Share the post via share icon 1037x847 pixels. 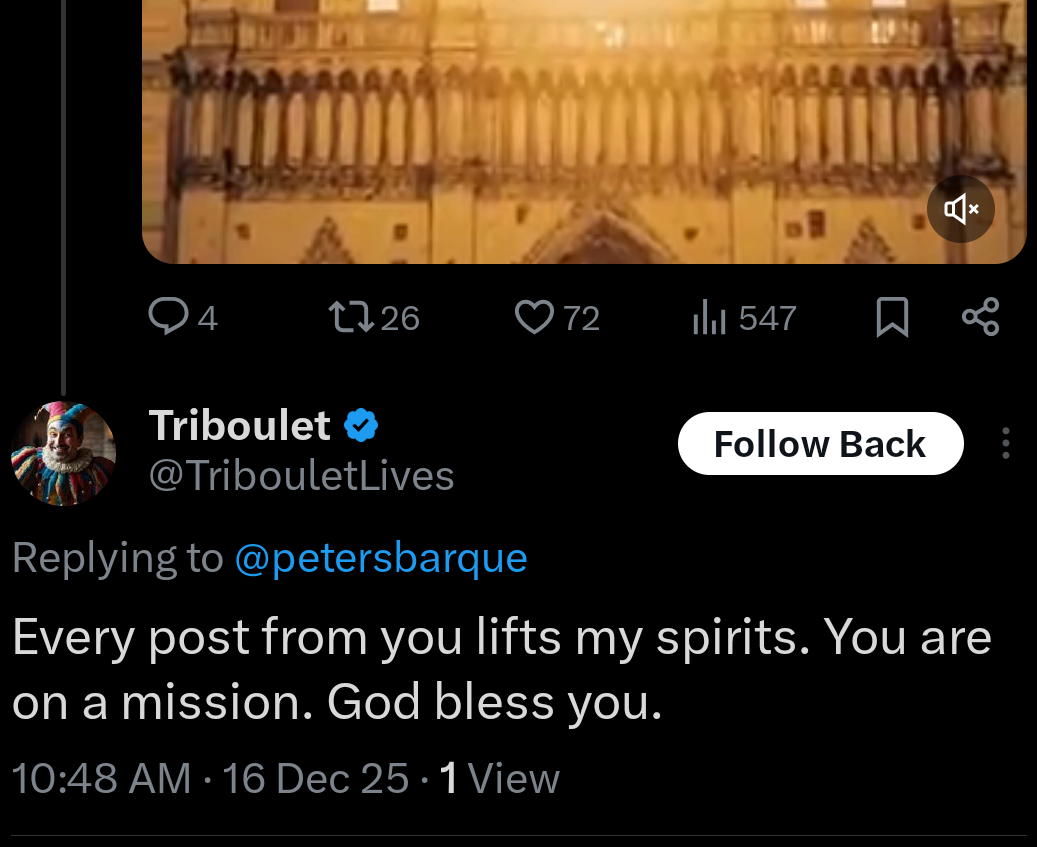pyautogui.click(x=980, y=317)
